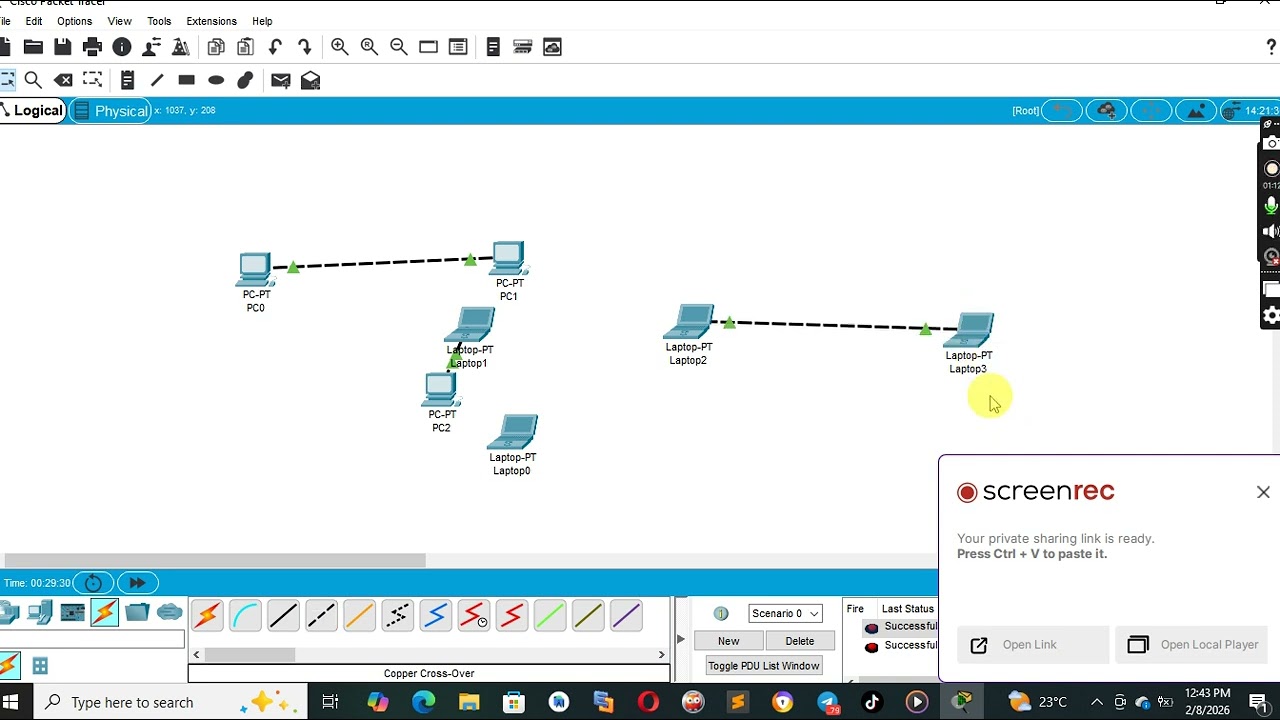Viewport: 1280px width, 720px height.
Task: Select the red Serial DTE cable
Action: [511, 616]
